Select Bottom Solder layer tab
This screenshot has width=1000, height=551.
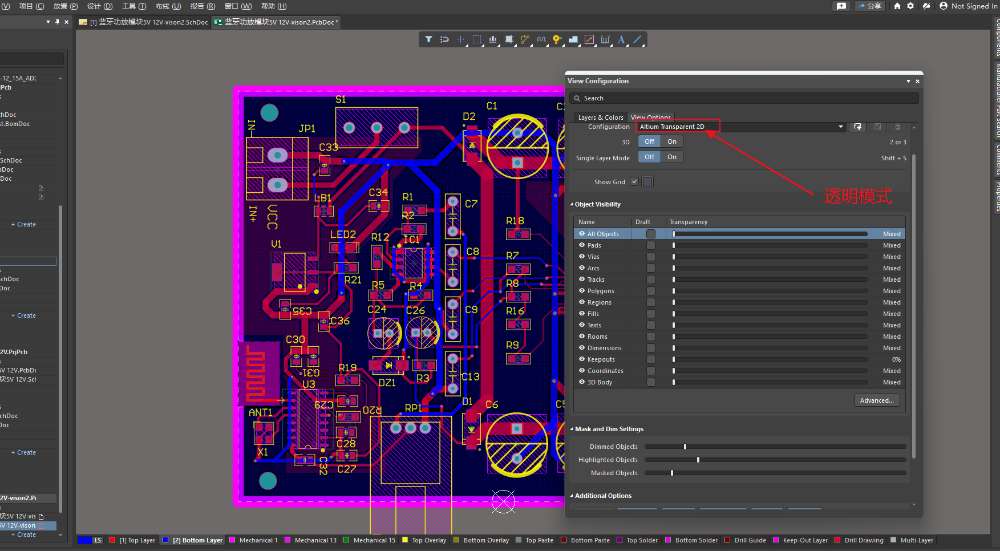click(x=691, y=540)
